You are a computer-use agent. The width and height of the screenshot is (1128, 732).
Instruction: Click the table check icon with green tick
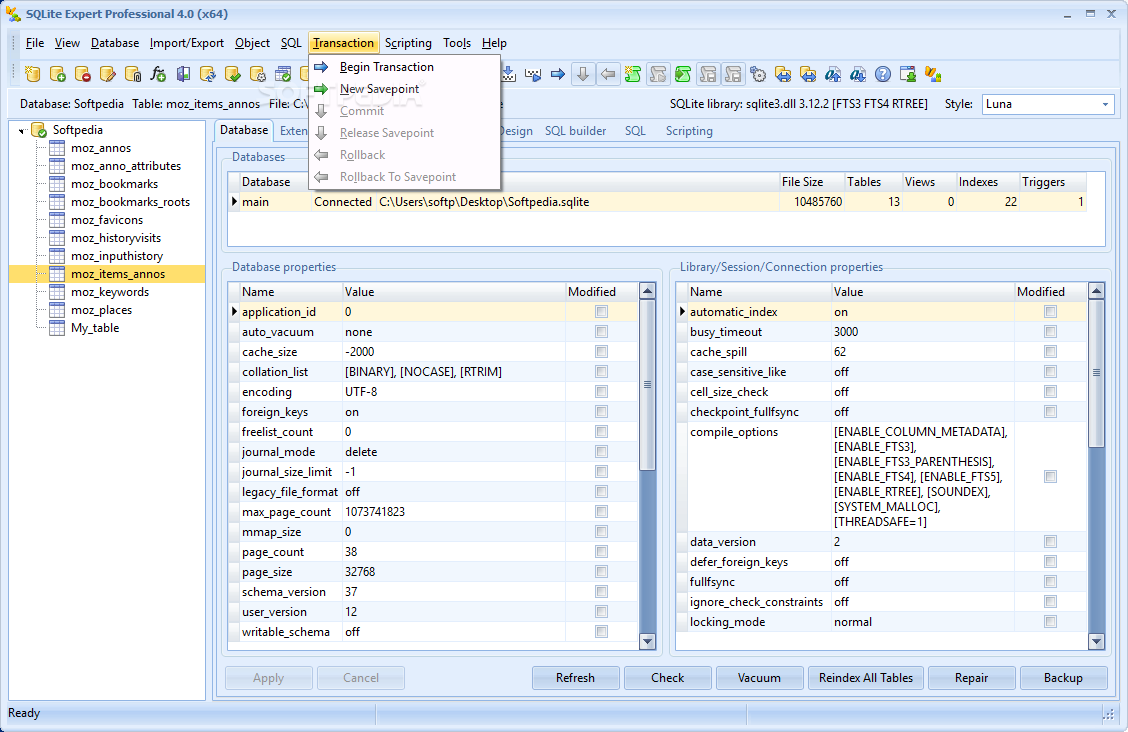pyautogui.click(x=283, y=74)
